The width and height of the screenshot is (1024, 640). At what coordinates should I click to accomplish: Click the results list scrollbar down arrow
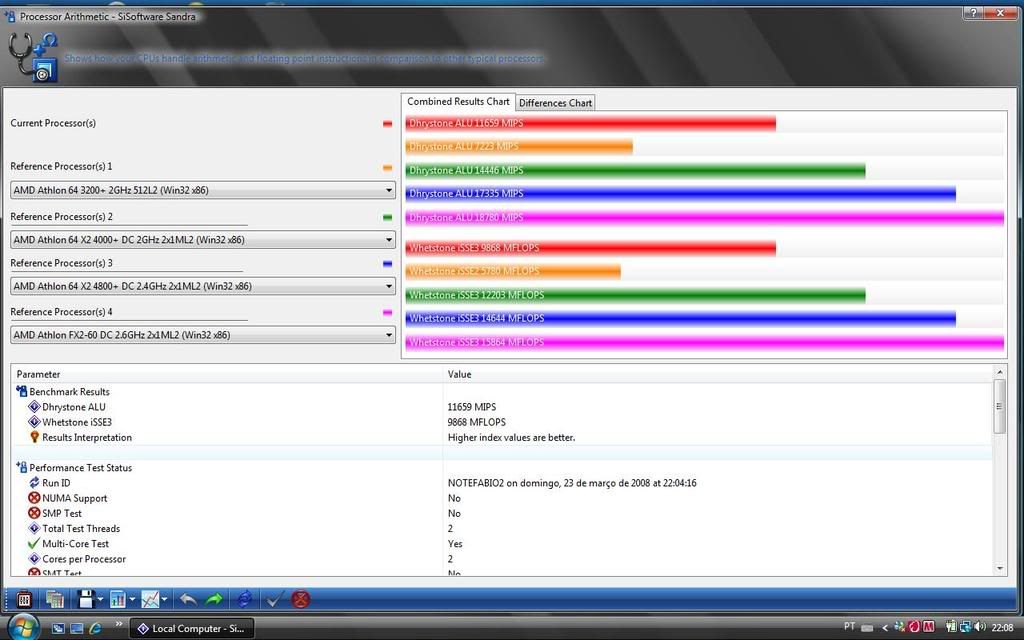pos(1000,568)
